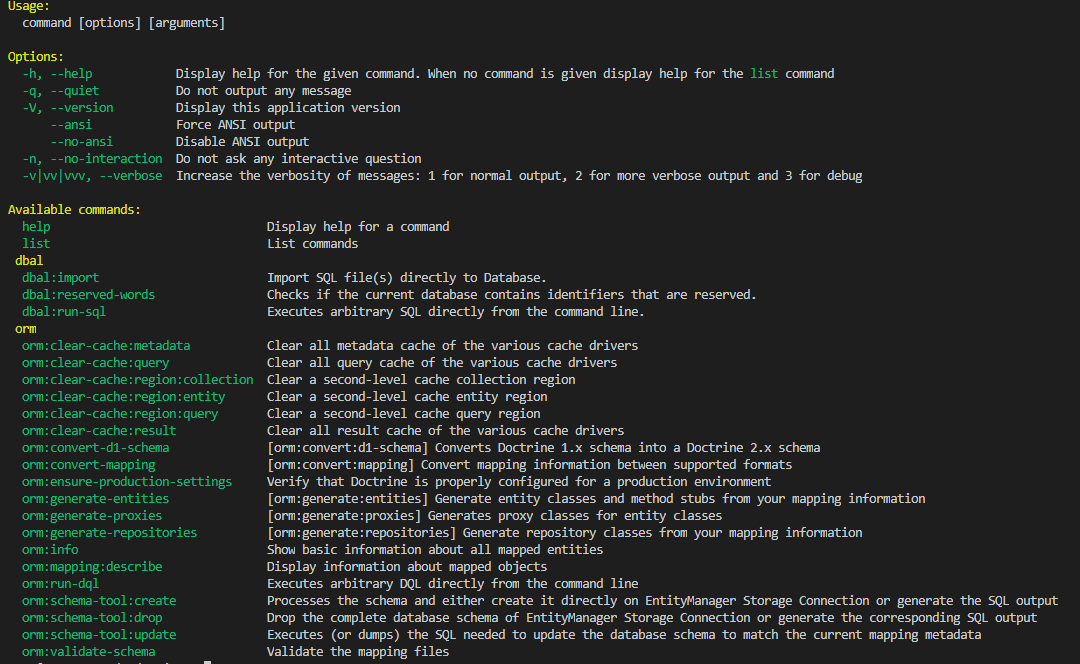
Task: Click the 'dbal' namespace heading
Action: (x=29, y=260)
